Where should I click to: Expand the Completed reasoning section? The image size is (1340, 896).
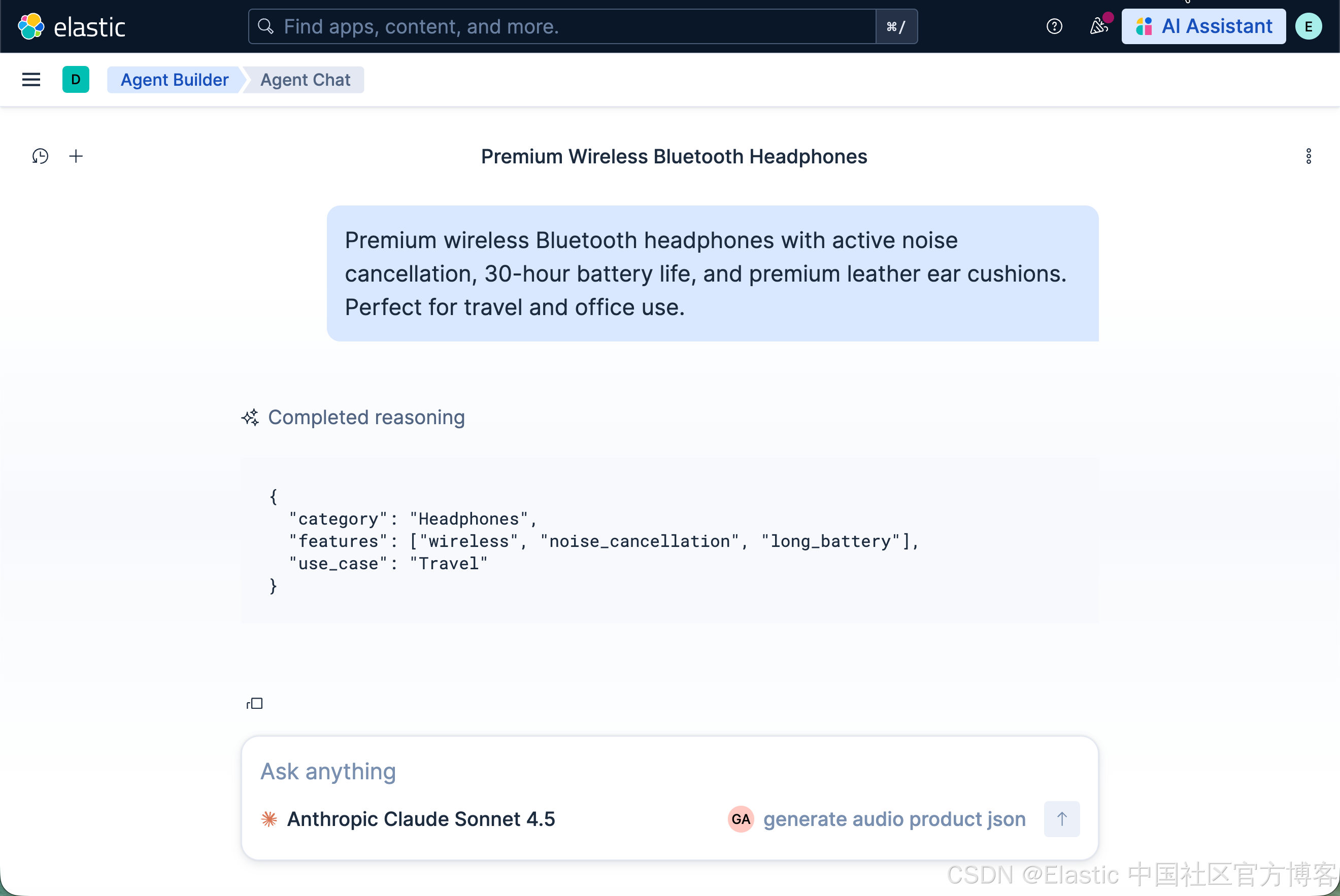pos(366,417)
